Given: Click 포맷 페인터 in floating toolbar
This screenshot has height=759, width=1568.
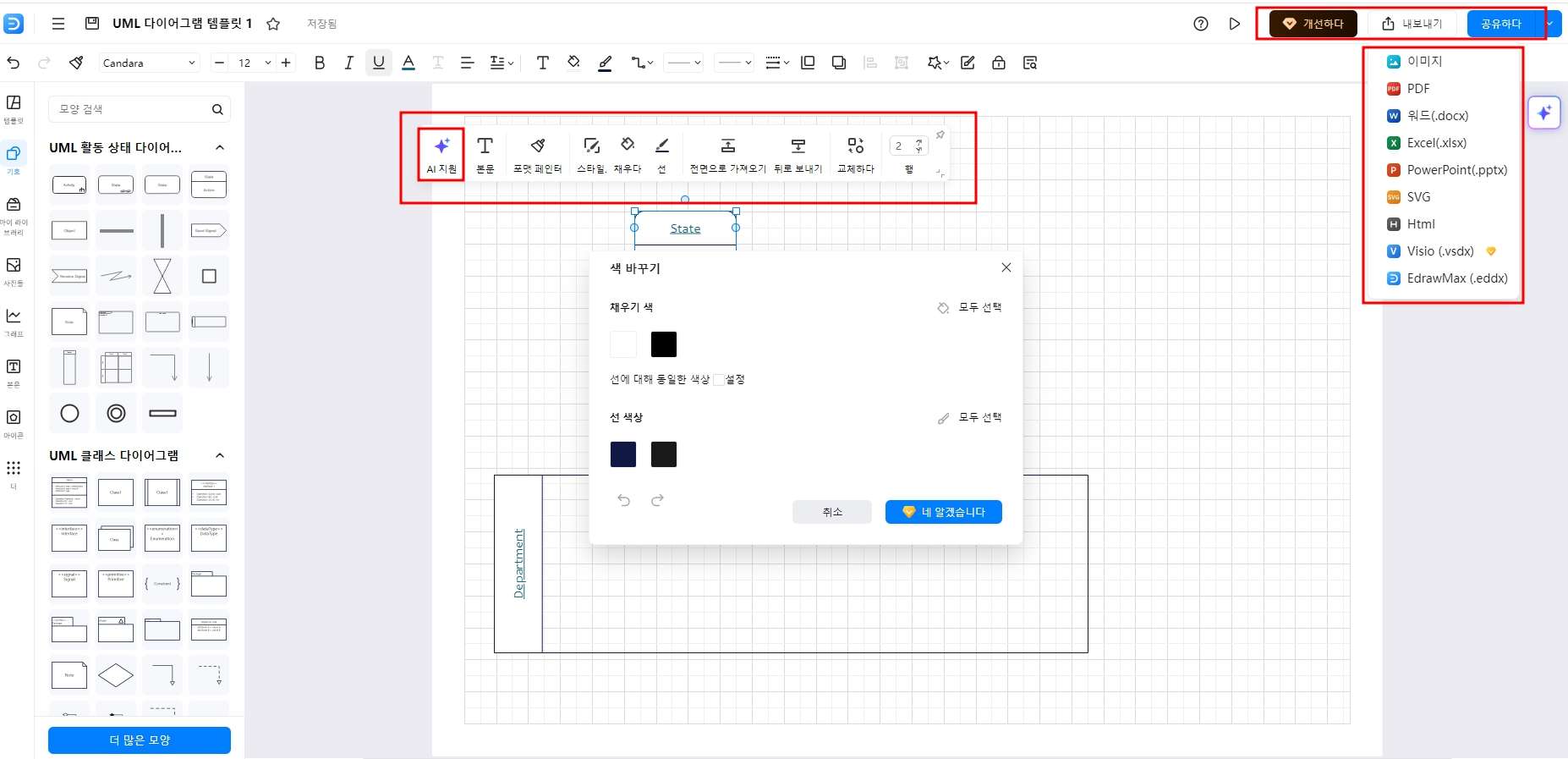Looking at the screenshot, I should point(537,155).
